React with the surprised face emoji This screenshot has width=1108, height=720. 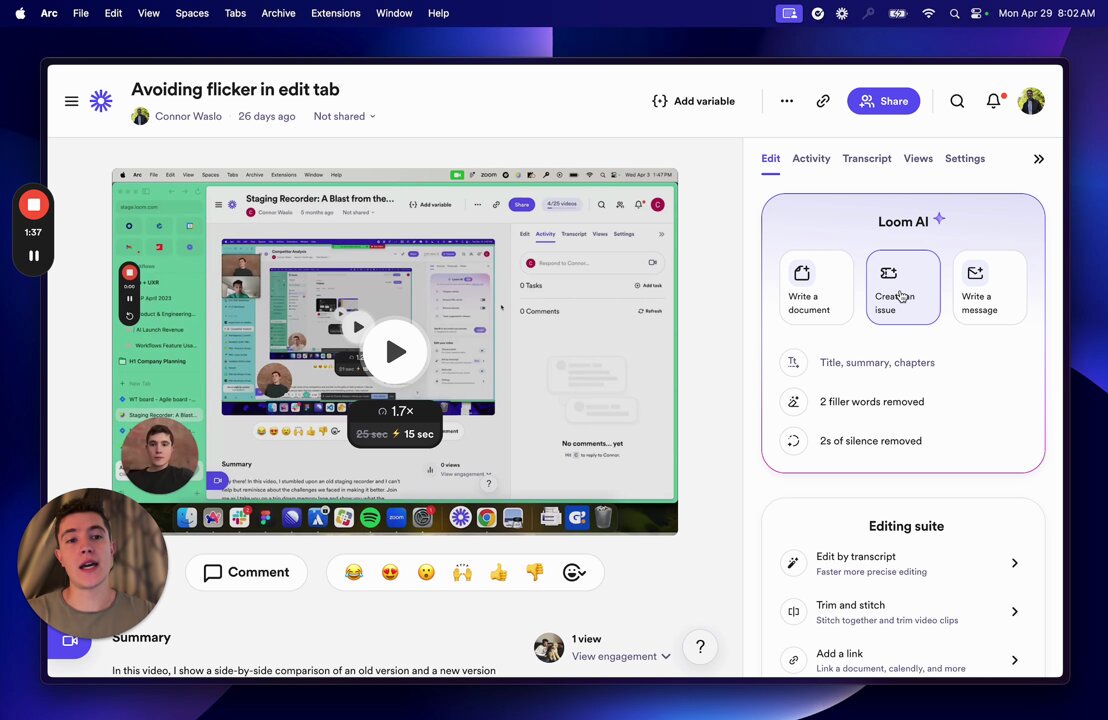426,572
